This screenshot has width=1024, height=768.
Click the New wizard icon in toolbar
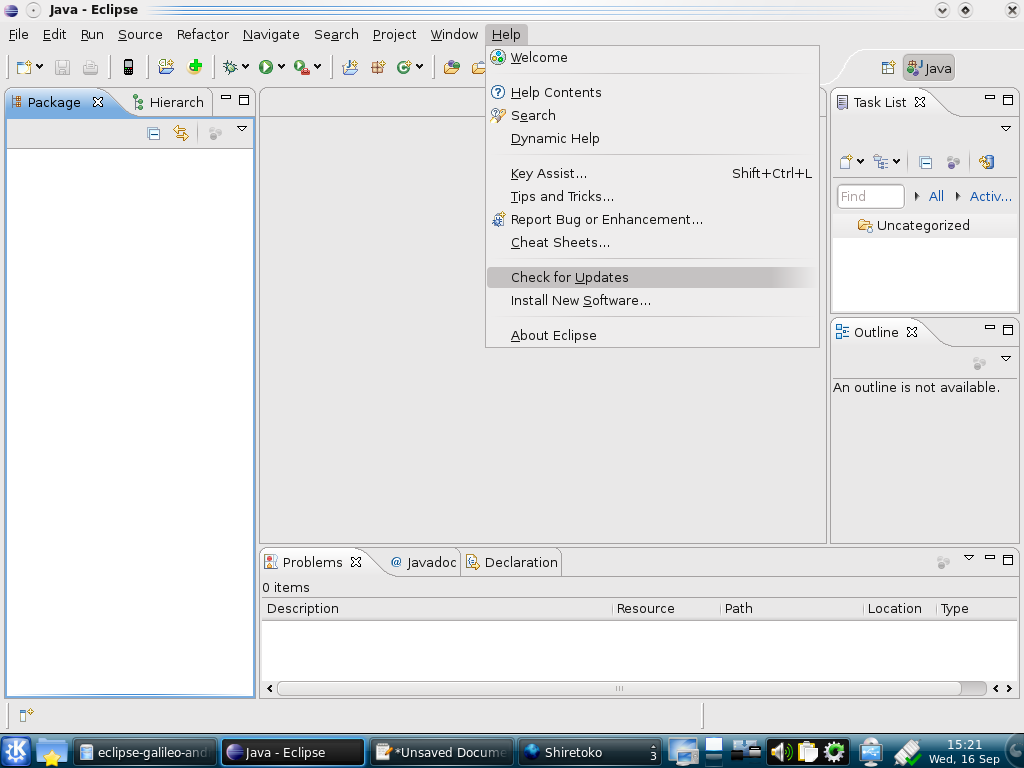click(24, 67)
